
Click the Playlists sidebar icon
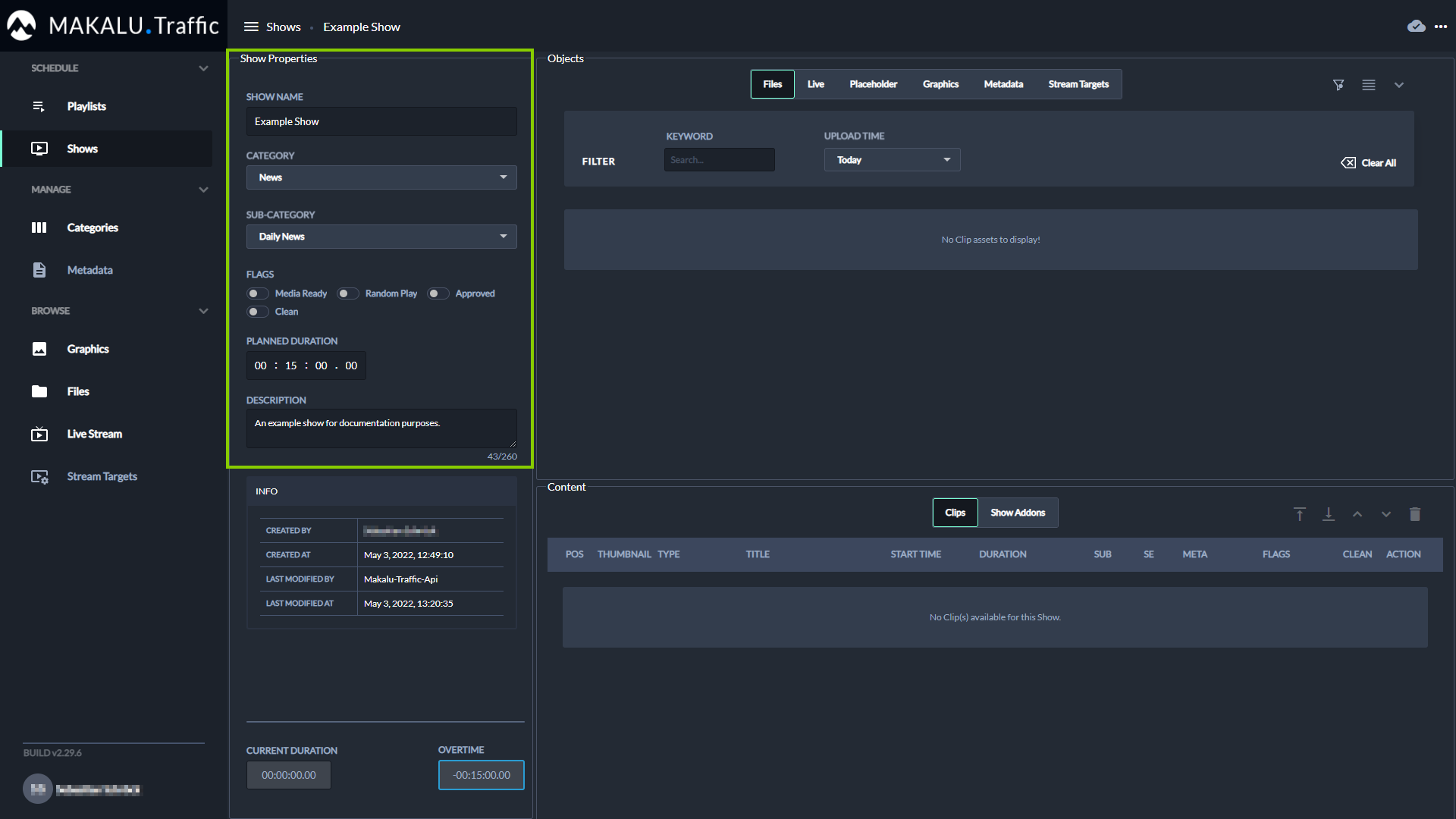(39, 106)
